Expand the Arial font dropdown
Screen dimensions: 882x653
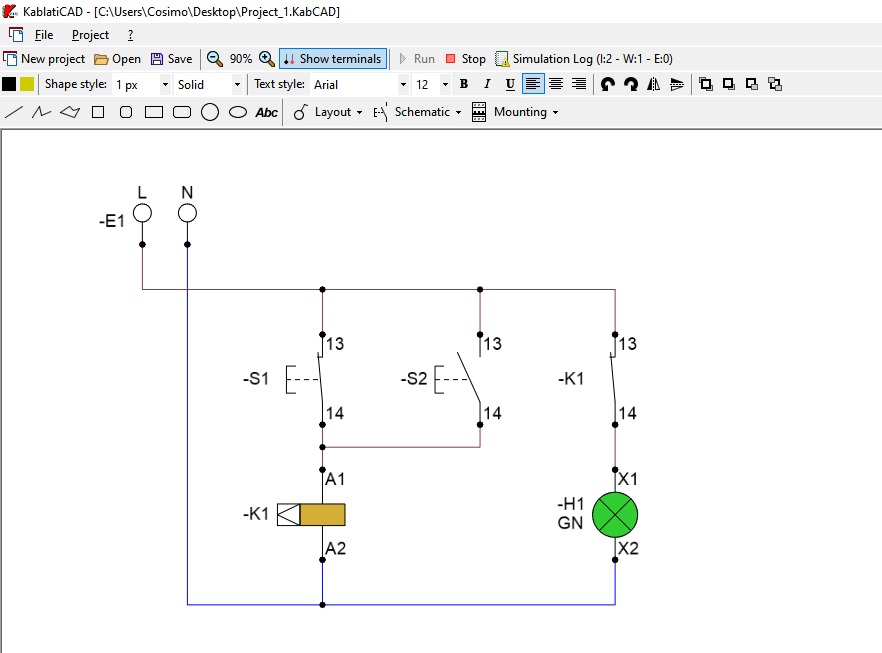tap(403, 85)
